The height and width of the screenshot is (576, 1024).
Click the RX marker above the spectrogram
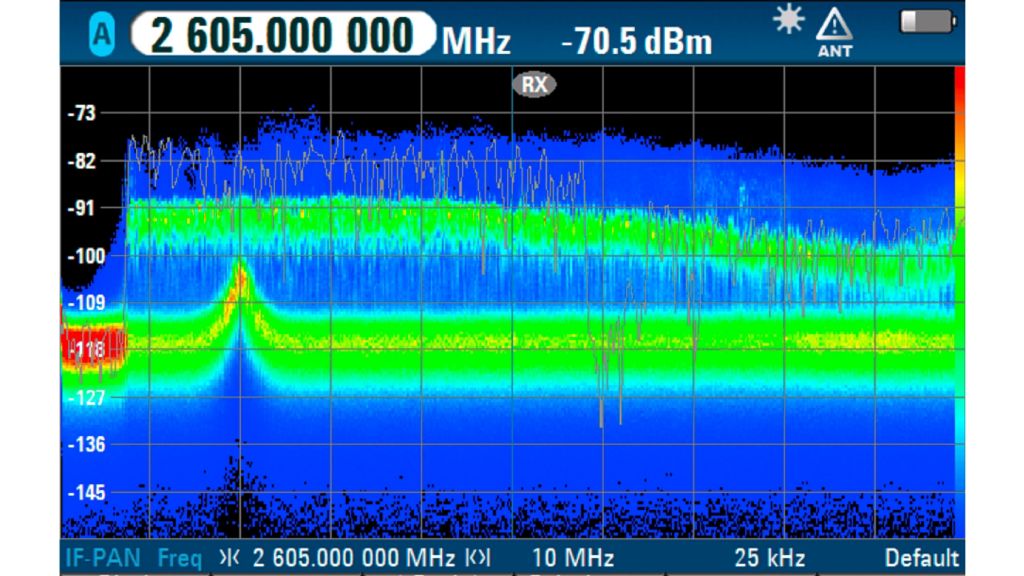point(535,84)
